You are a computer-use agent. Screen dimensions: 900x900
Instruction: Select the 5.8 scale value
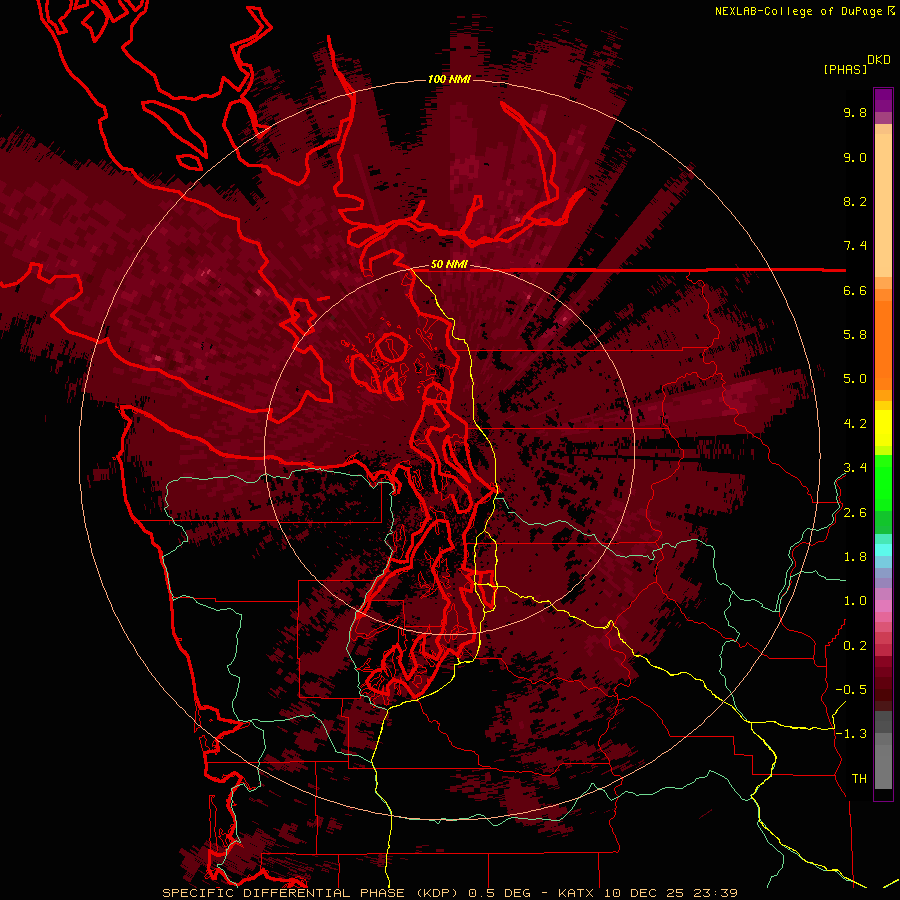pos(855,335)
